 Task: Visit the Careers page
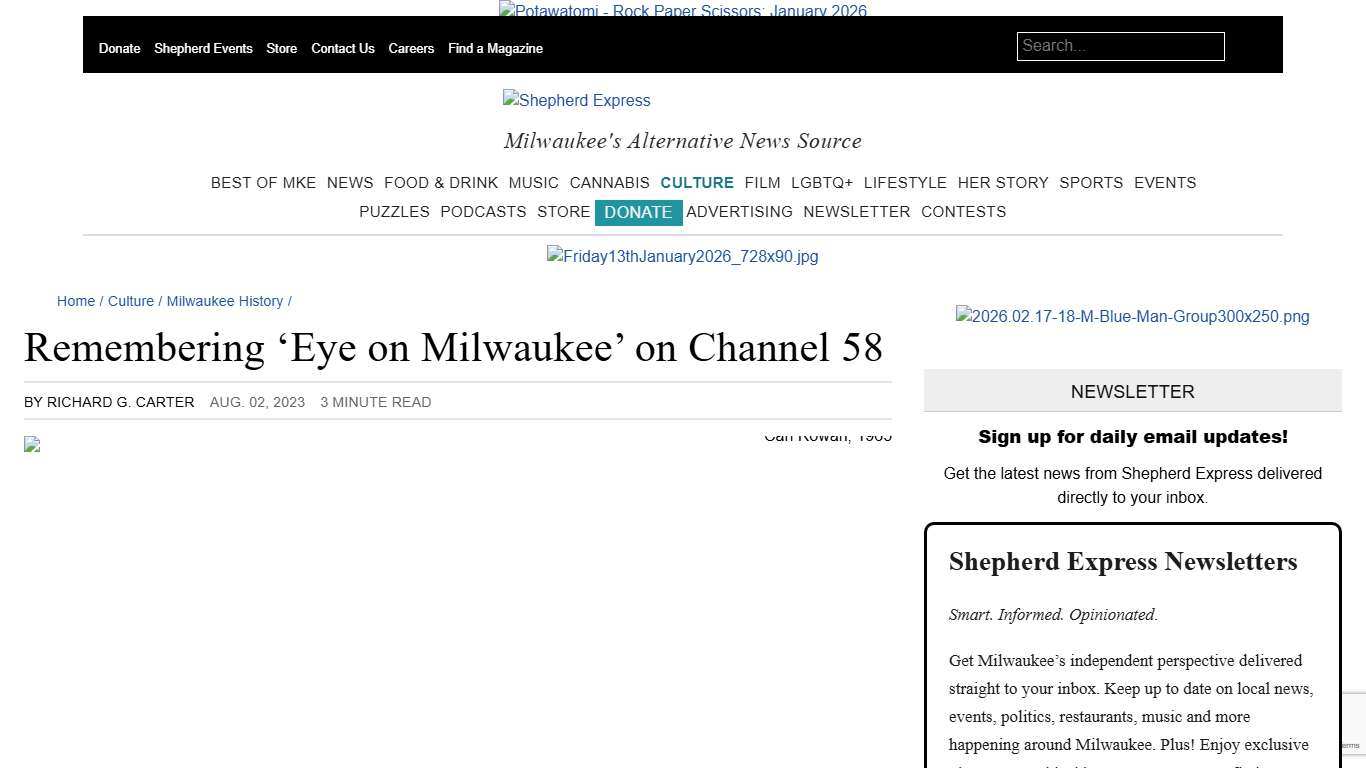click(x=411, y=48)
